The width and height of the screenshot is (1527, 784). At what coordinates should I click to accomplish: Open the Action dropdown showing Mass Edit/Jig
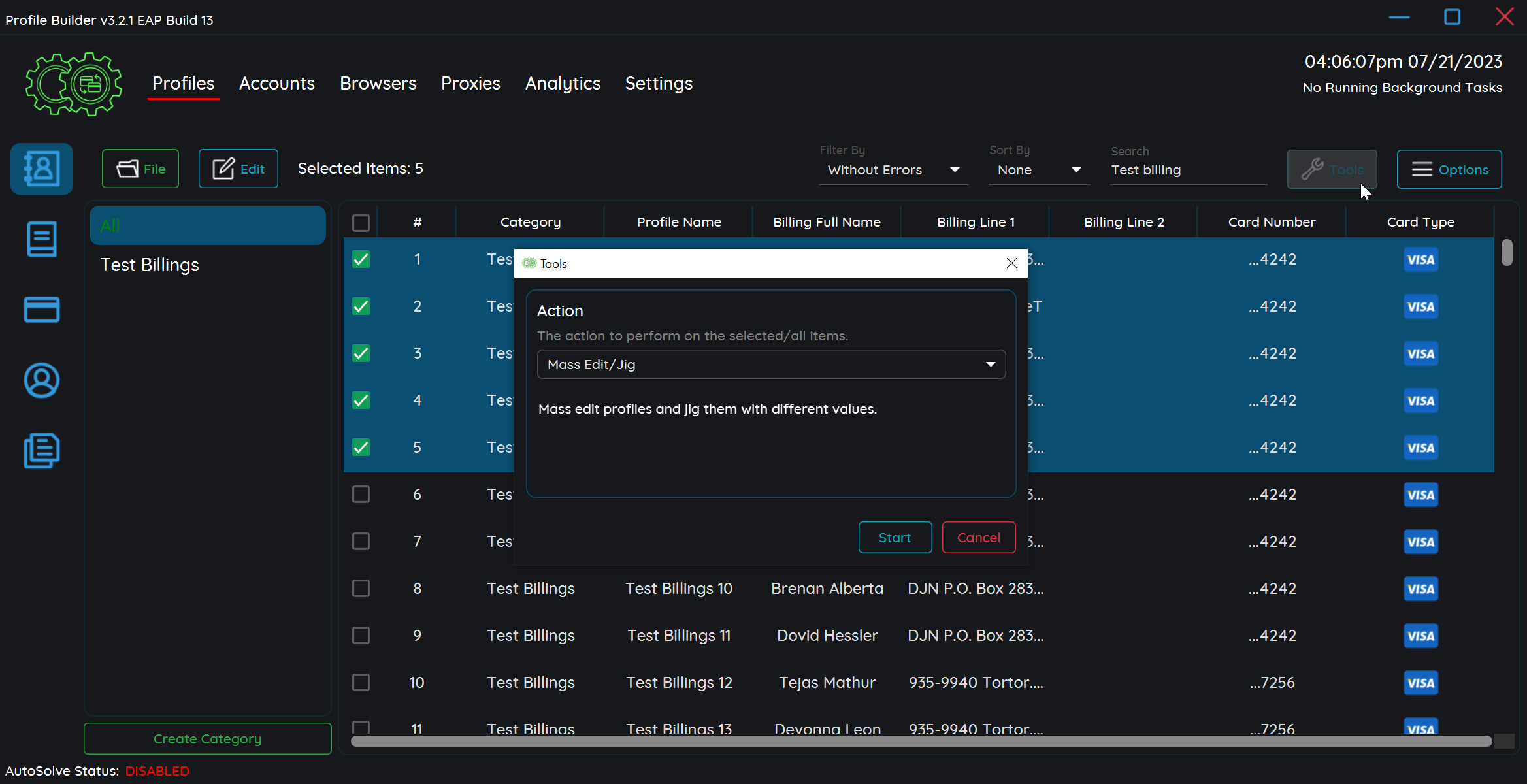point(771,364)
